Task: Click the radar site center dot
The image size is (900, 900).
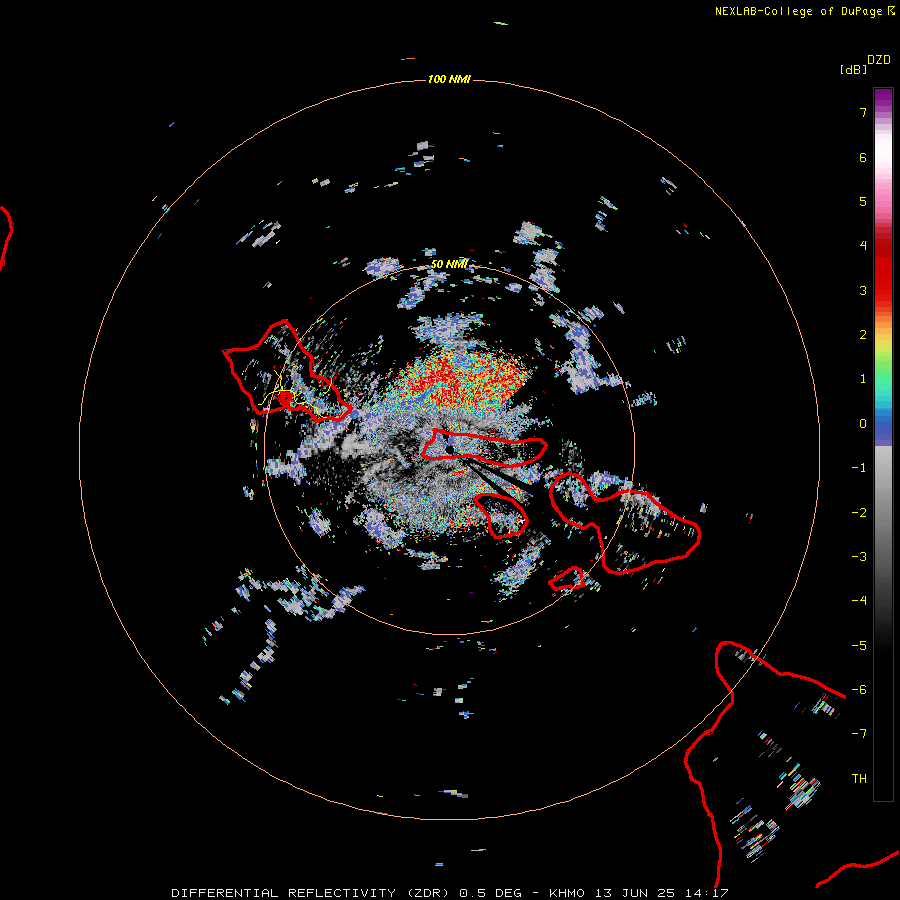Action: coord(449,449)
